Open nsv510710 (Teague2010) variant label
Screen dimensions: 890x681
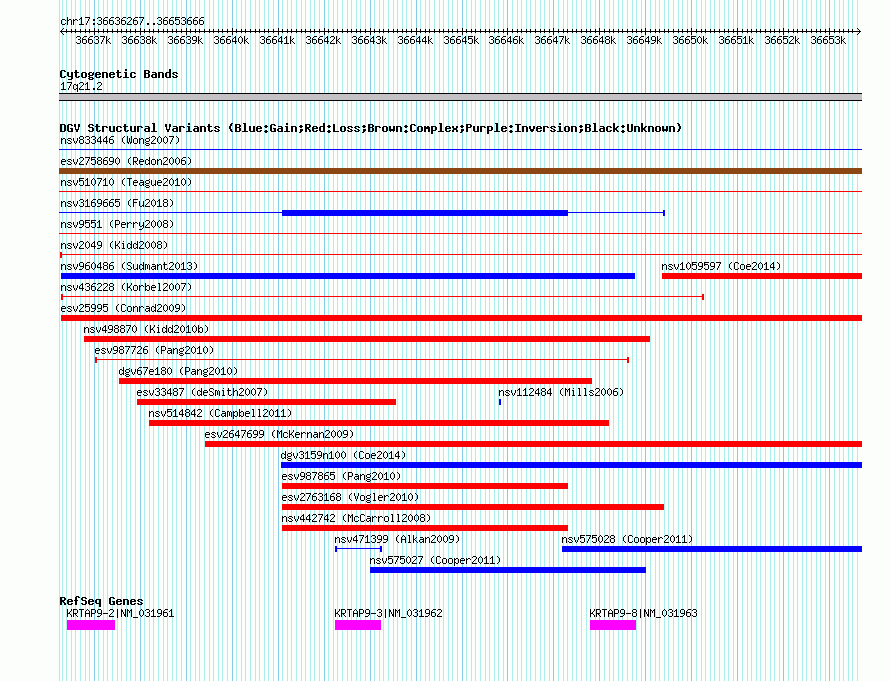pyautogui.click(x=126, y=182)
